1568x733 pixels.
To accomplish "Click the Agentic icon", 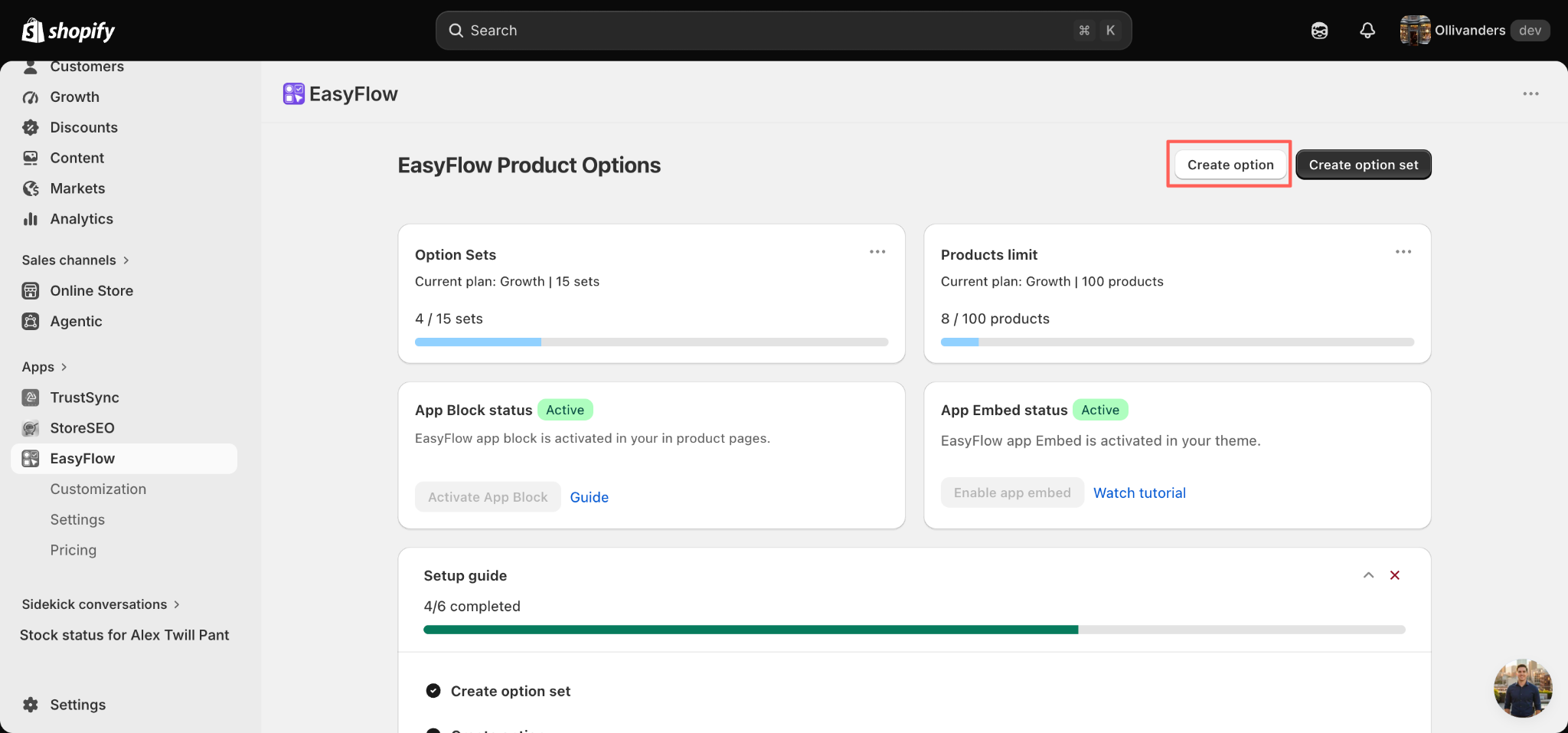I will pyautogui.click(x=31, y=322).
